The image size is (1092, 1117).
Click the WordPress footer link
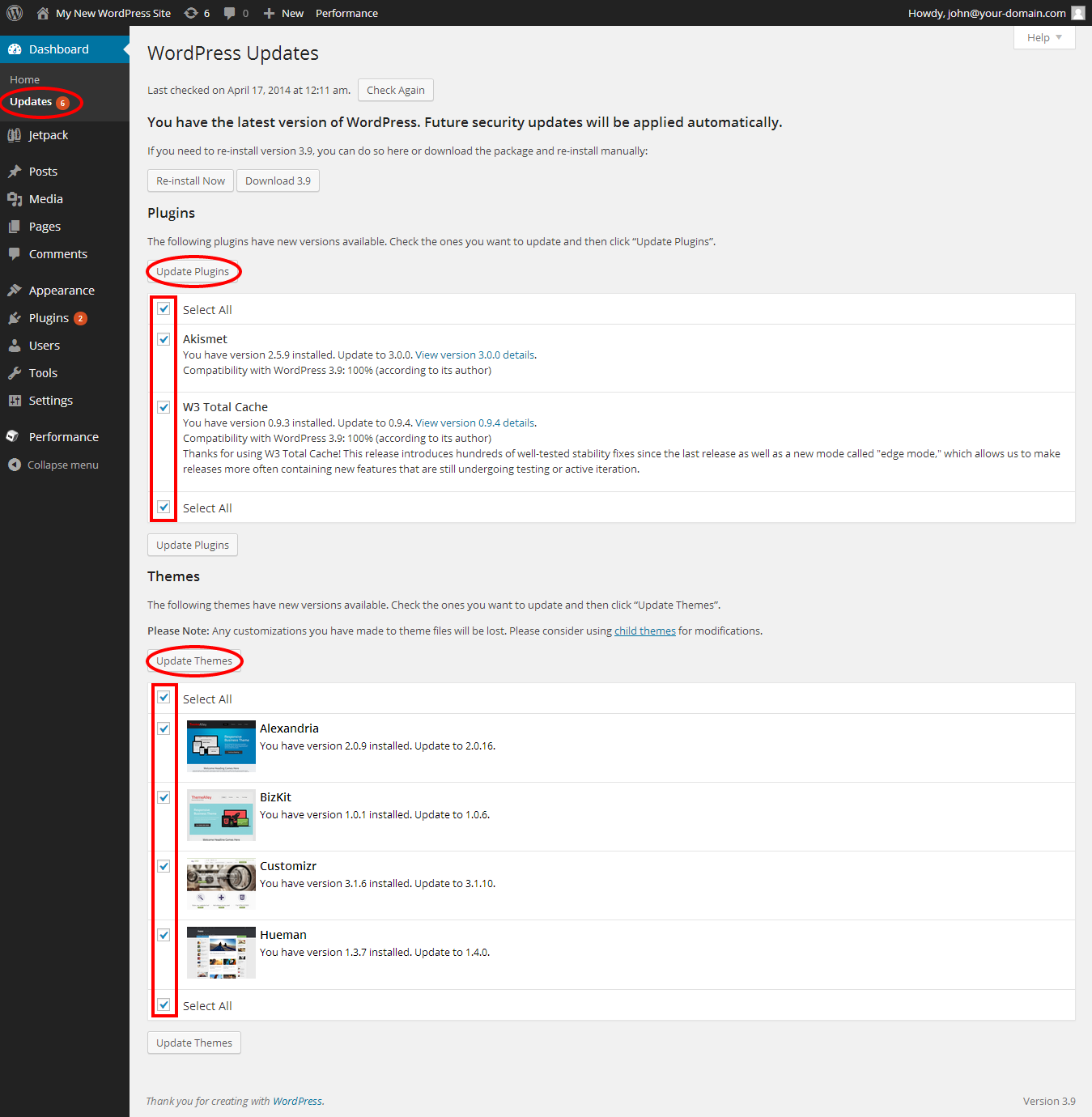(297, 1101)
